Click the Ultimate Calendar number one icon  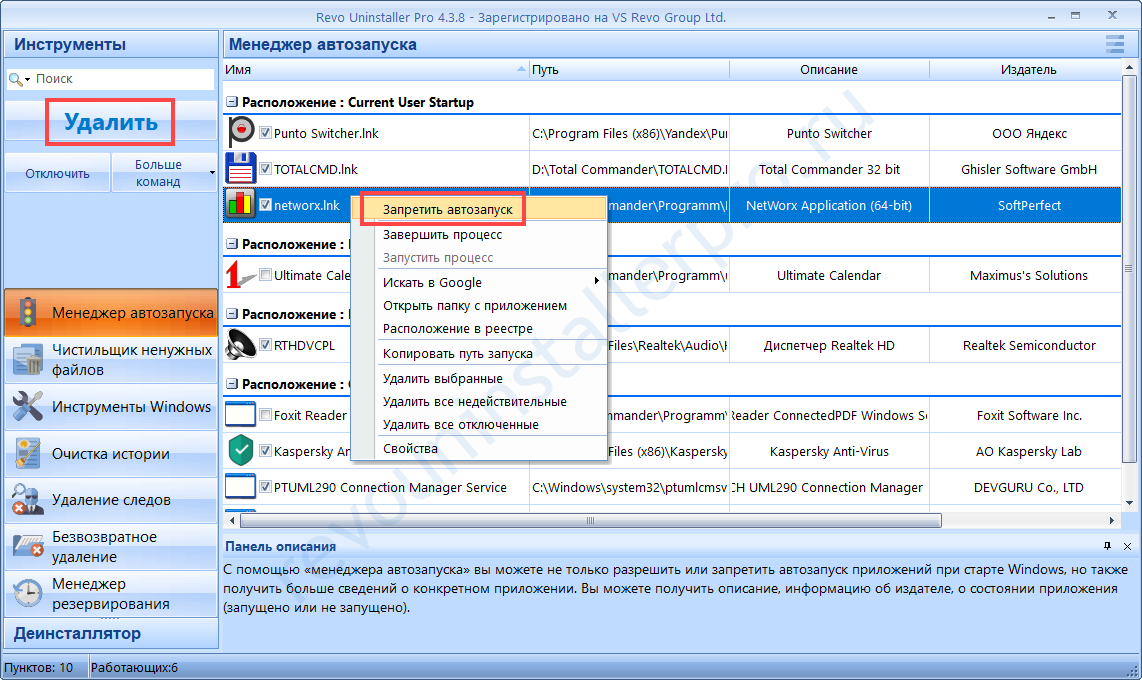tap(240, 274)
